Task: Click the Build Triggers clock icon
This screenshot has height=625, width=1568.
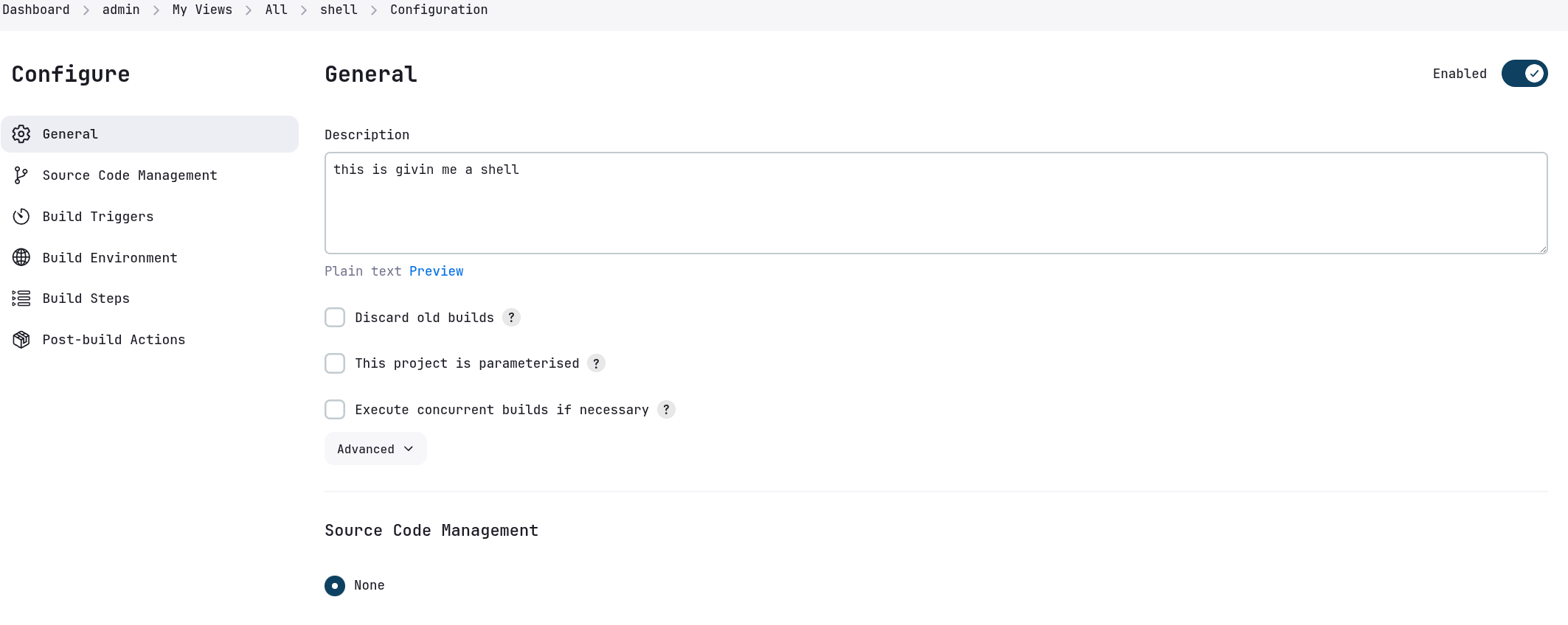Action: point(21,217)
